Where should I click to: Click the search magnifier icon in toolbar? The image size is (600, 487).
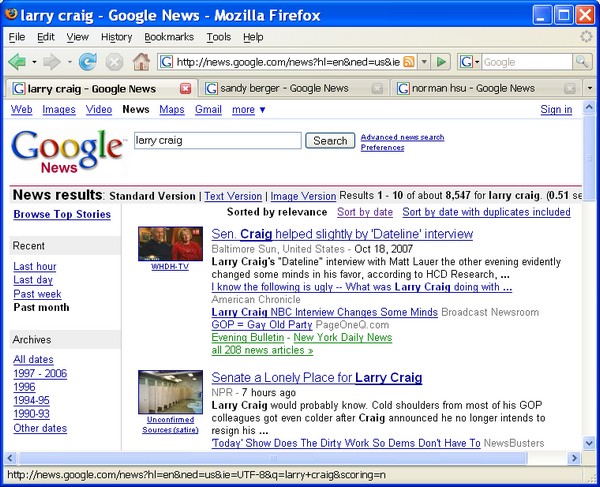pyautogui.click(x=582, y=62)
